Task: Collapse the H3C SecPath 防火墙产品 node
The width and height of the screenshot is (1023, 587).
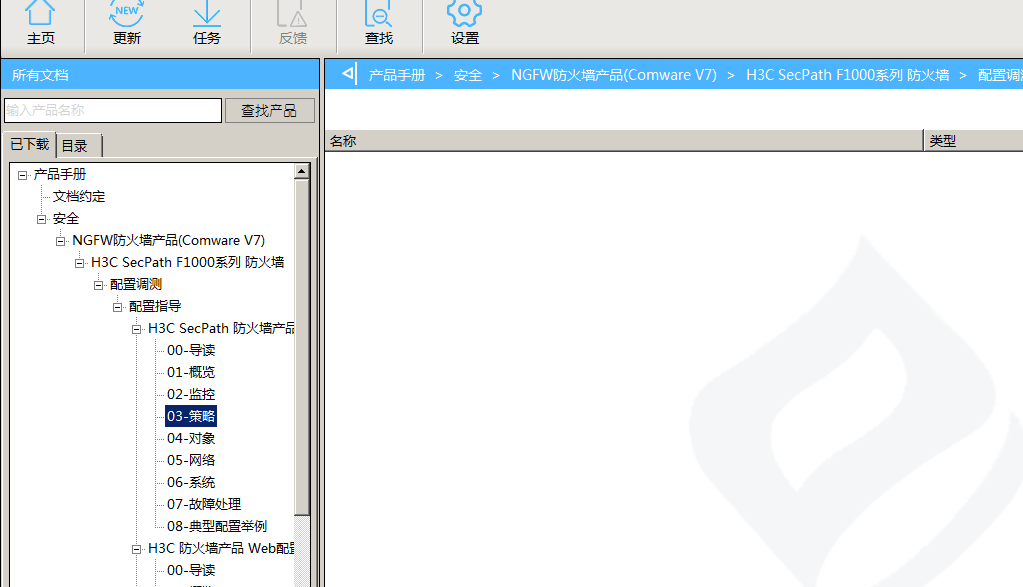Action: coord(136,329)
